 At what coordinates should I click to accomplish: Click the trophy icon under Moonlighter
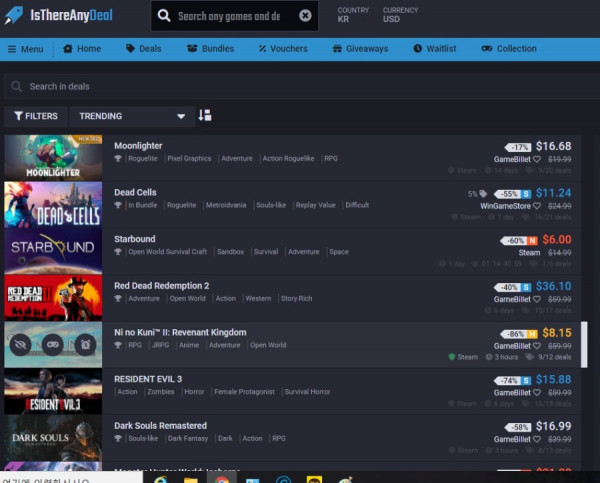pos(118,158)
